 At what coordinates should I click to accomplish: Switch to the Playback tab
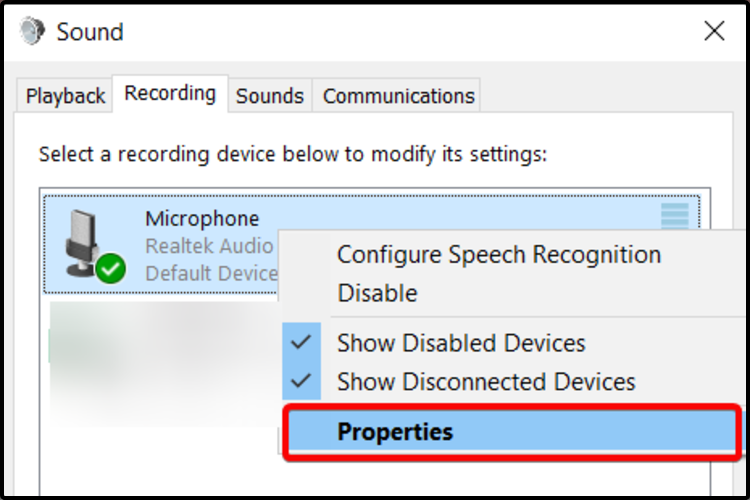pos(65,96)
